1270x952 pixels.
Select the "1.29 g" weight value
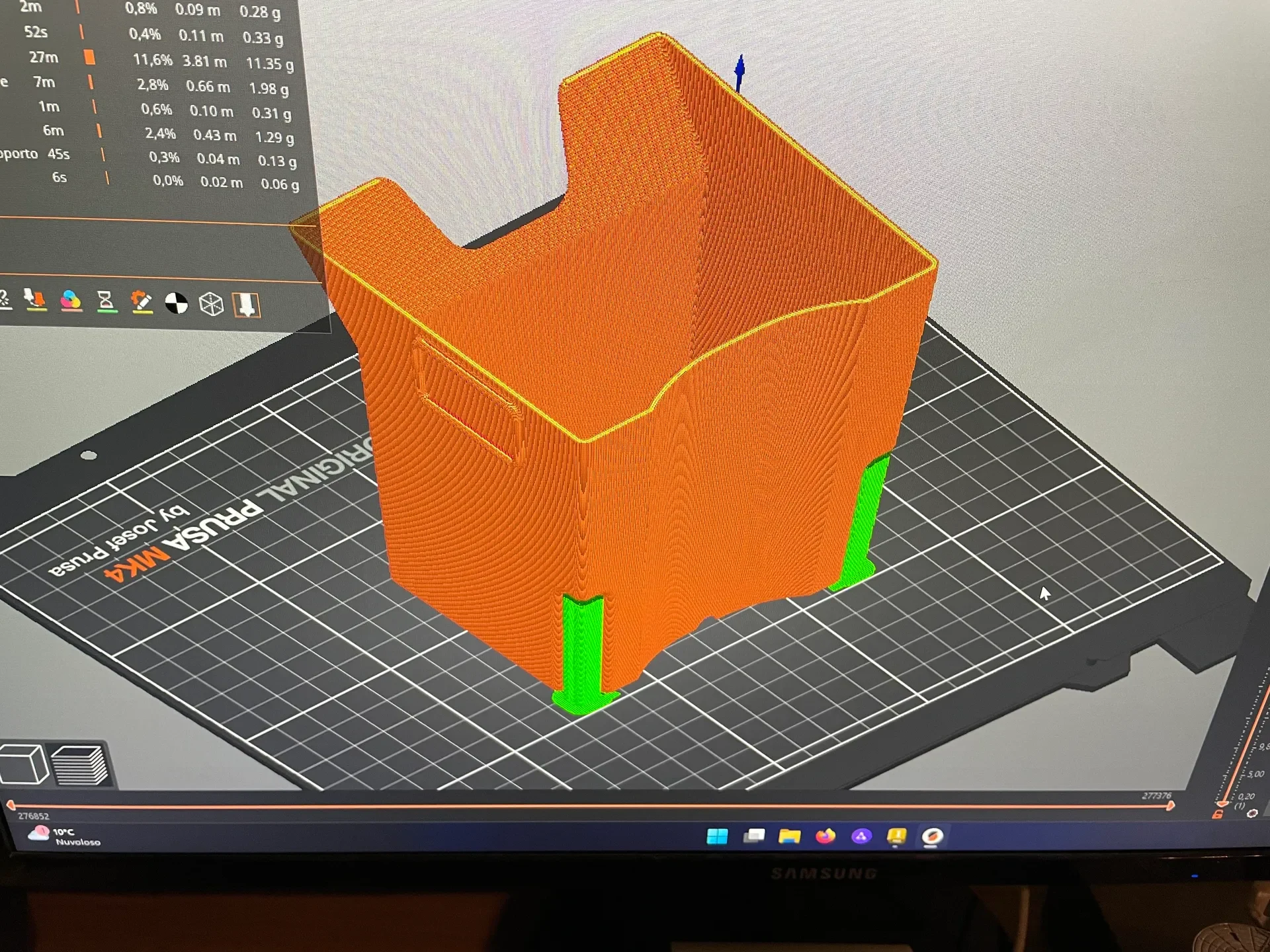pos(275,137)
